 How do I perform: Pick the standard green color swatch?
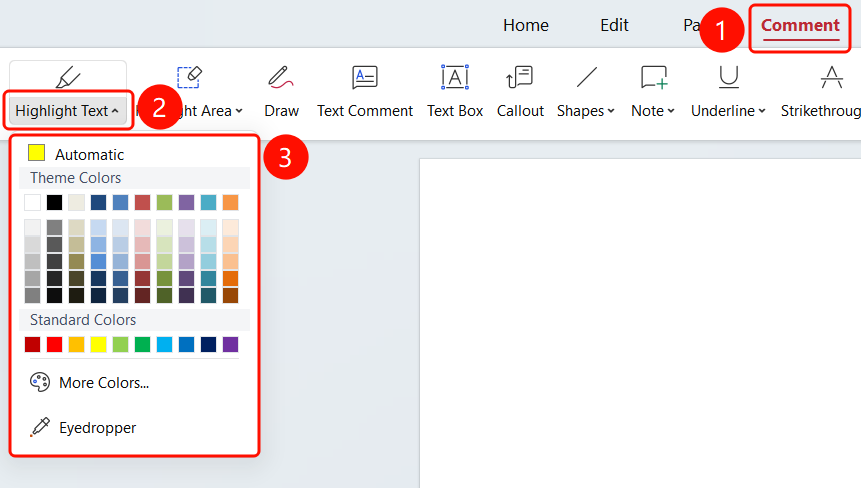142,344
